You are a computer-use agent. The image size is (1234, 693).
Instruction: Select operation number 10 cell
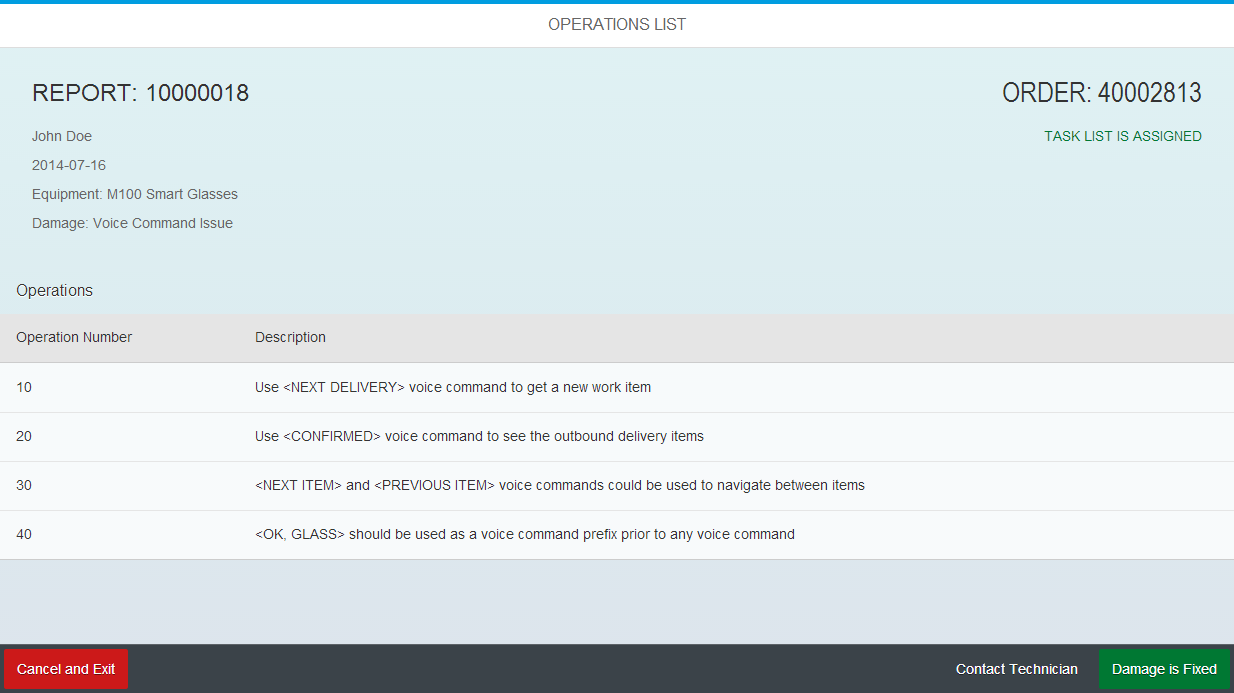(24, 387)
